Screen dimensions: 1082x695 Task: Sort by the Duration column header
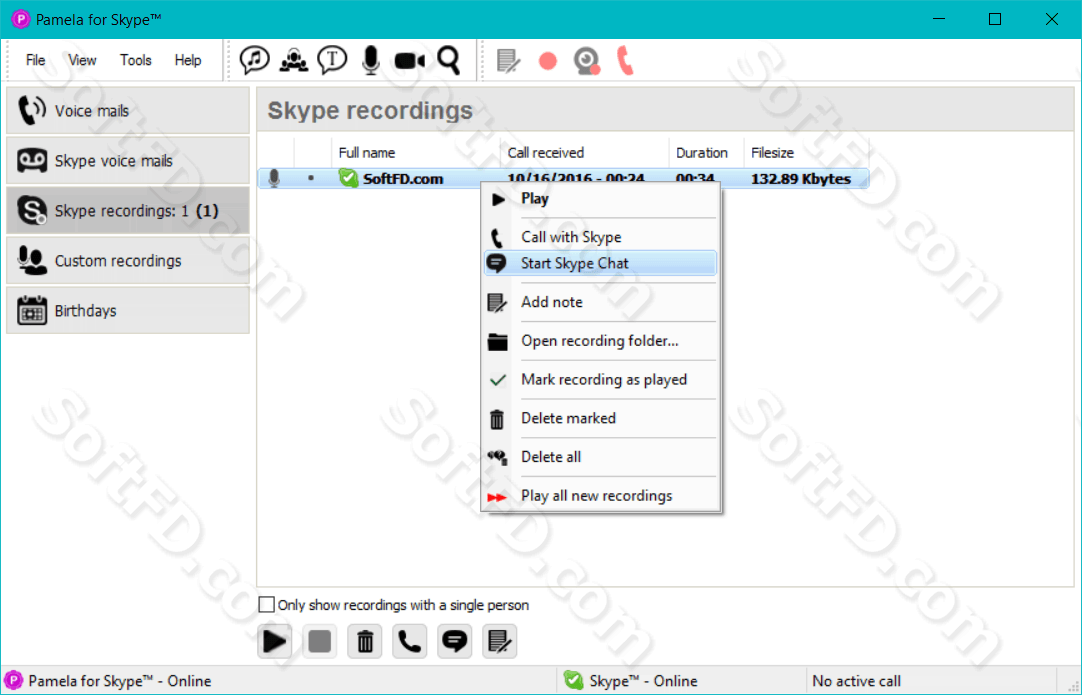pyautogui.click(x=706, y=153)
